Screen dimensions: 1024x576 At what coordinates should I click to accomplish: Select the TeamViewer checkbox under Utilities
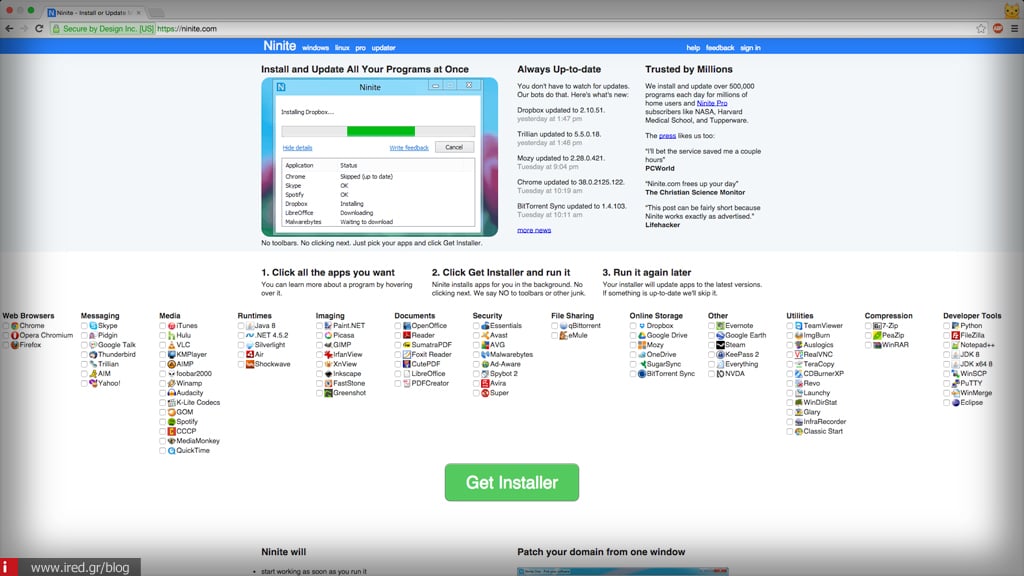[x=790, y=326]
